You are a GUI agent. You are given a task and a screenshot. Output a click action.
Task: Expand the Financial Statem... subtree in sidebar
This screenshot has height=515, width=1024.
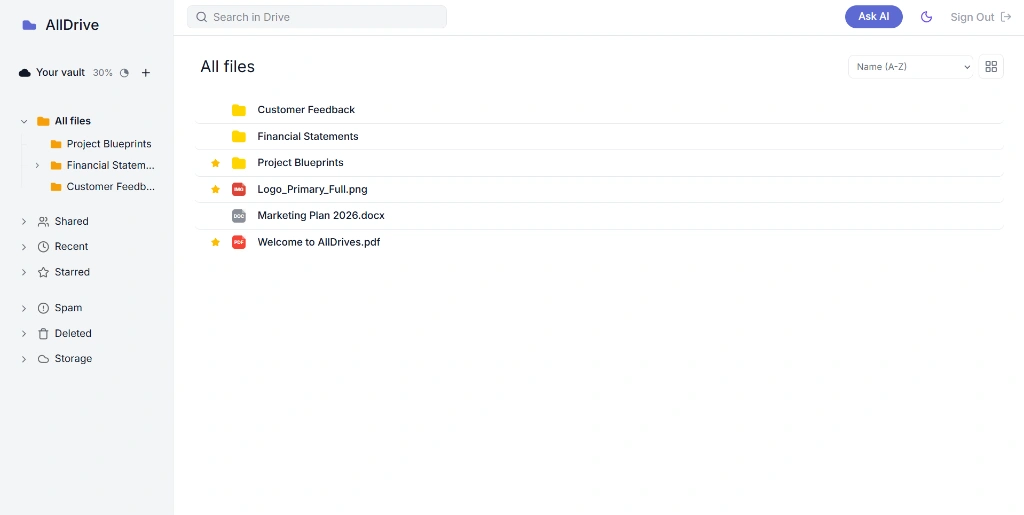[x=37, y=165]
